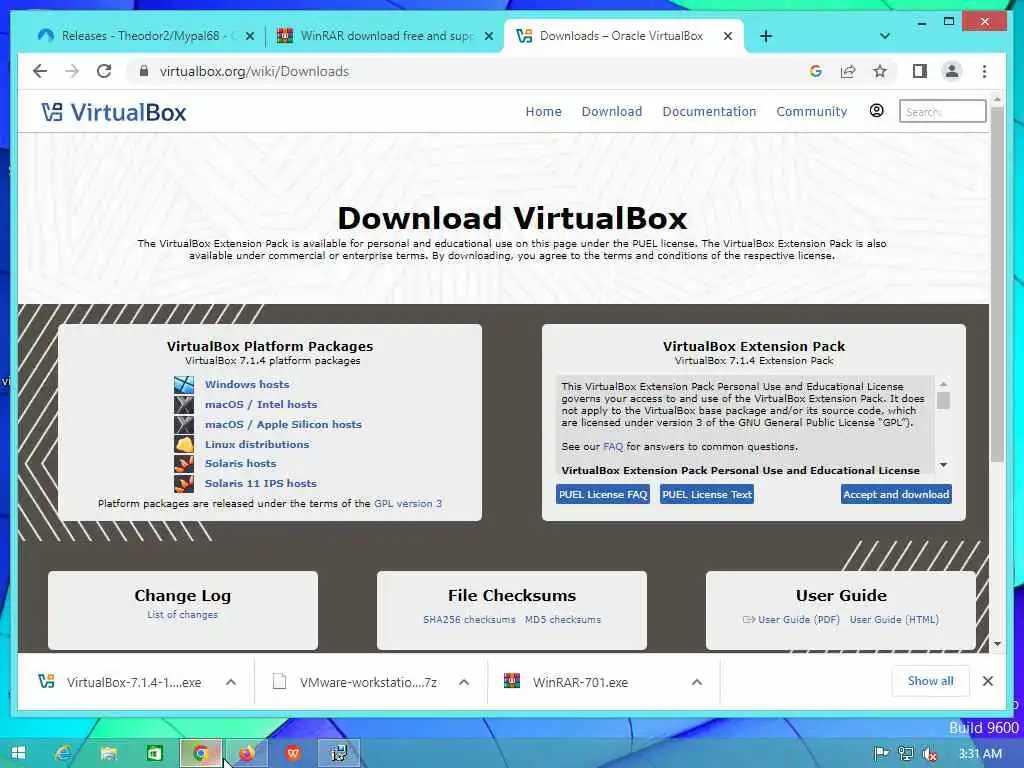Close the Mypal68 releases tab
Viewport: 1024px width, 768px height.
(249, 37)
